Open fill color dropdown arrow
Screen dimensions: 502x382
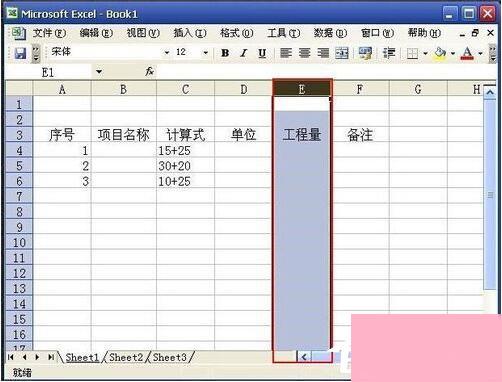453,53
